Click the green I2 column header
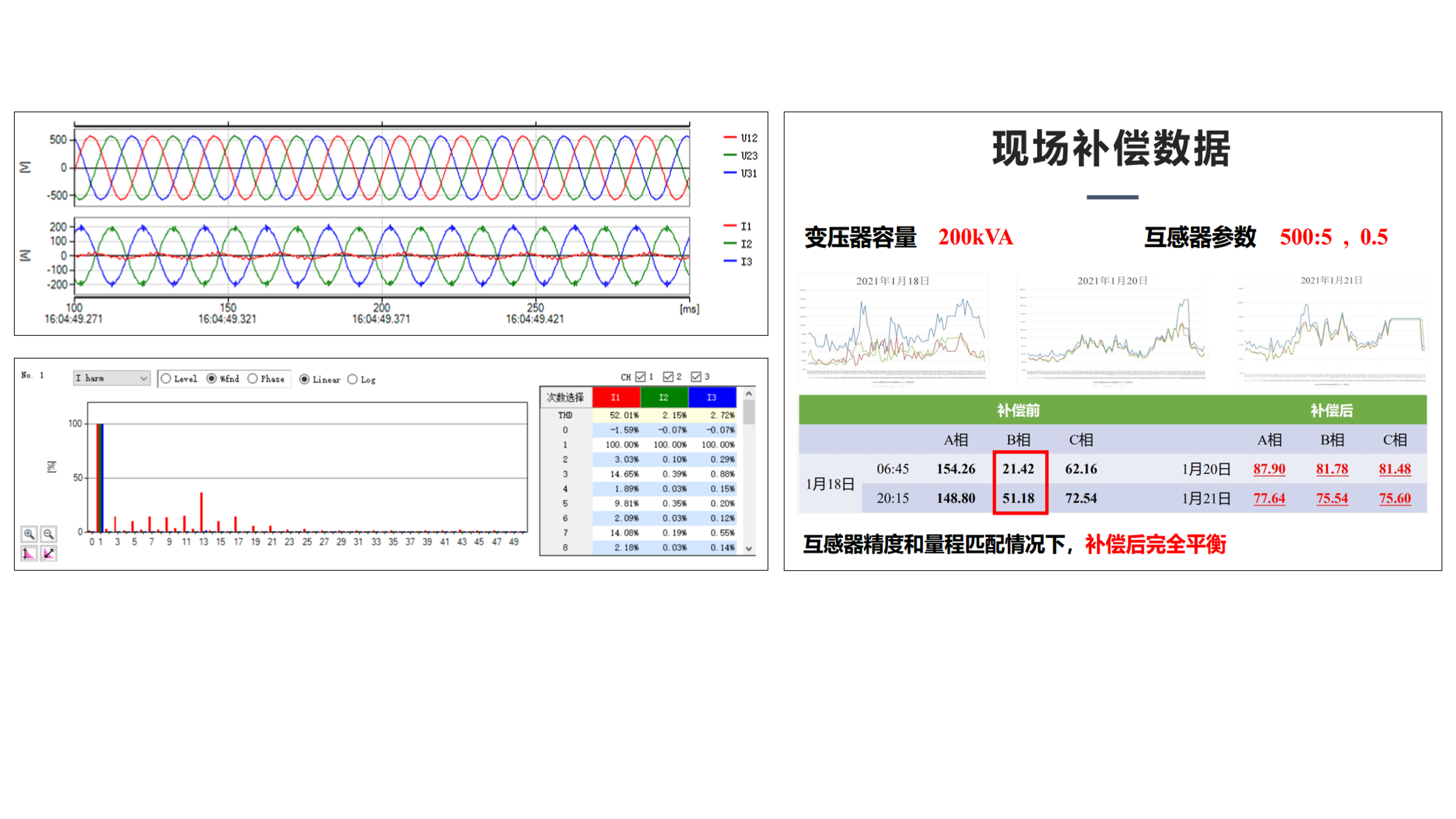 click(x=663, y=397)
